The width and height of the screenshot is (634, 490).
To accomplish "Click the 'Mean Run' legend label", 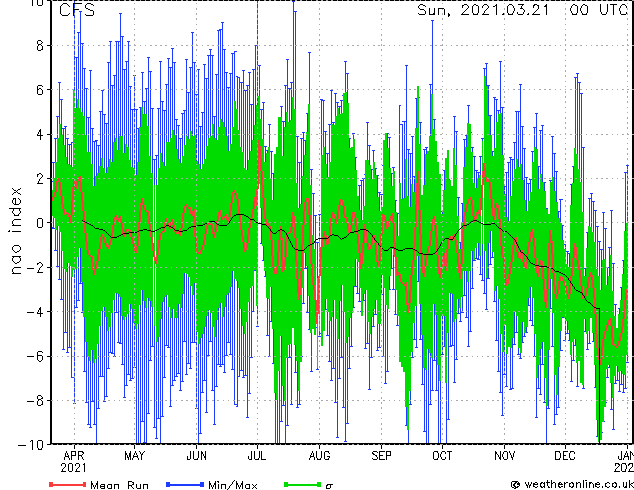I will [x=119, y=485].
